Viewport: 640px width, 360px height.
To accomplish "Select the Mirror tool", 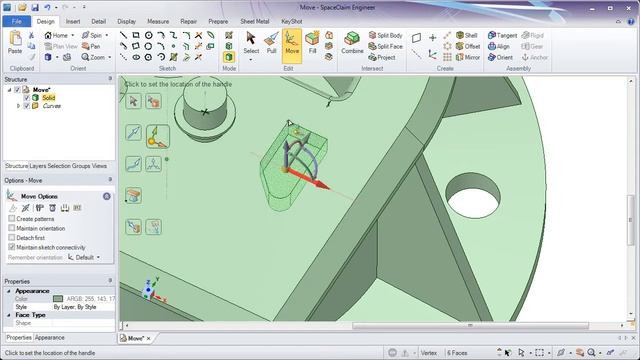I will pos(468,58).
